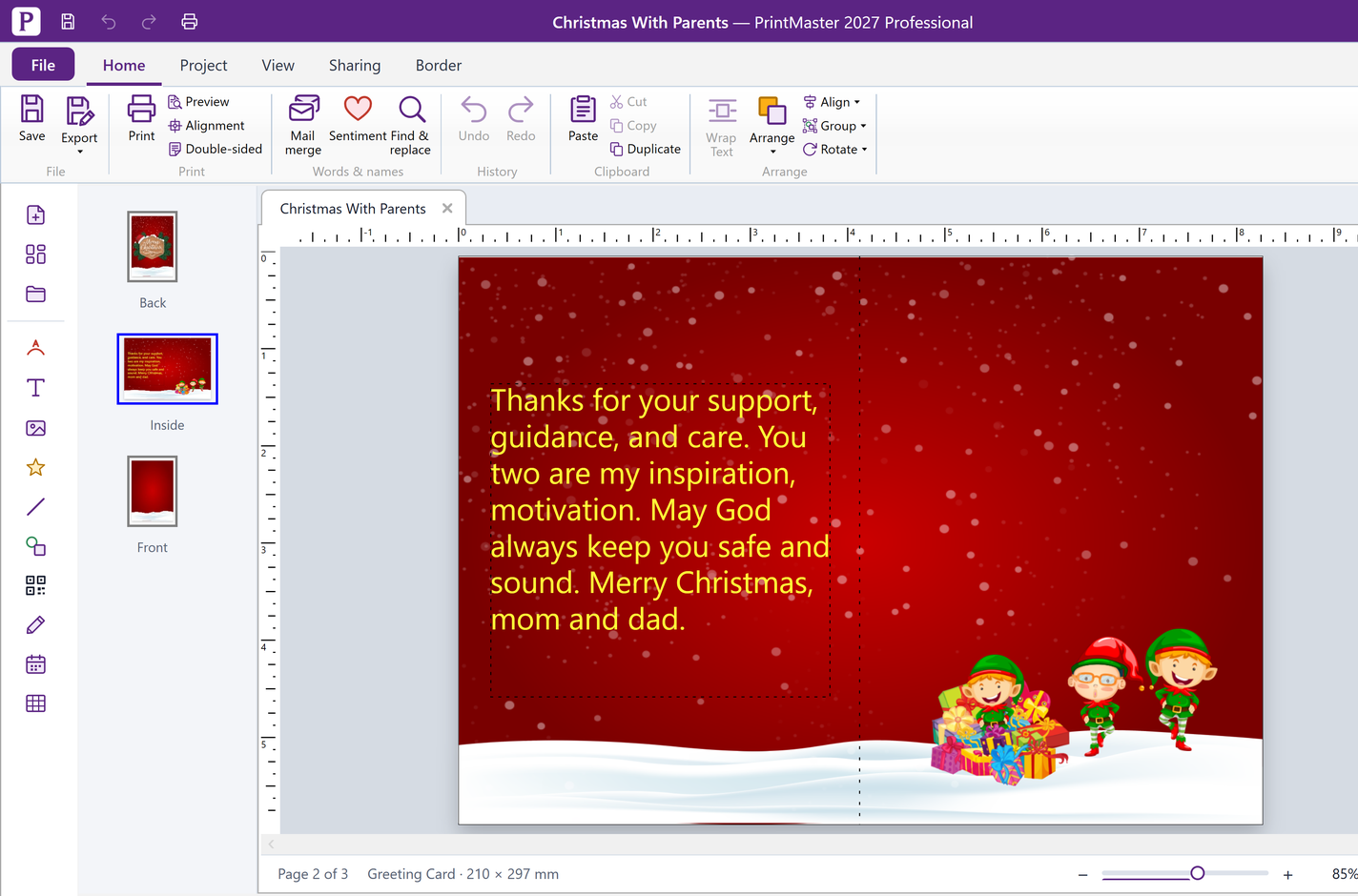Switch to the Project ribbon tab

[x=203, y=65]
